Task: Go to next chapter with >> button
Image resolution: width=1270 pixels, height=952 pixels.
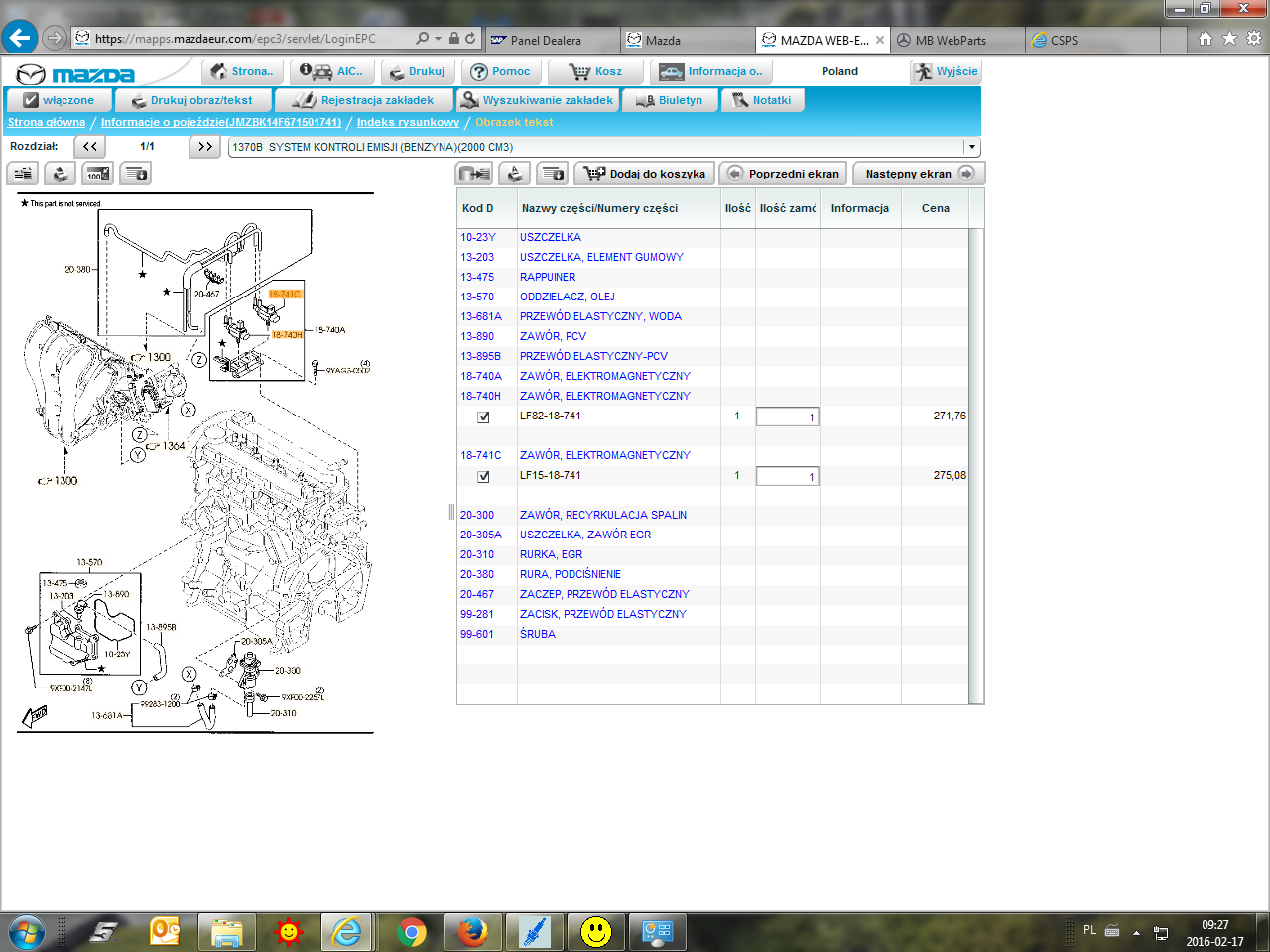Action: [204, 147]
